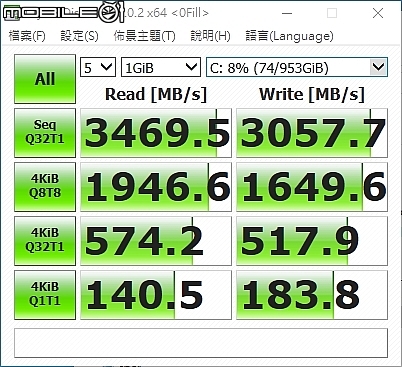402x367 pixels.
Task: Click the 4KiB Q1T1 write result 183.8
Action: point(312,295)
